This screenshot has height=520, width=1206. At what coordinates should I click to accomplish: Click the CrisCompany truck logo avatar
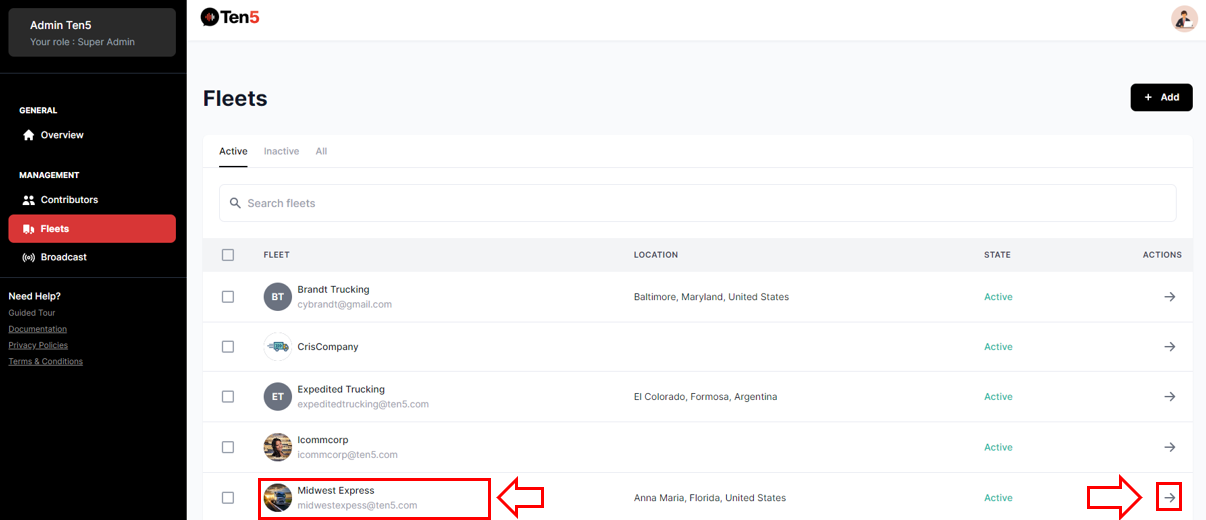click(x=278, y=347)
